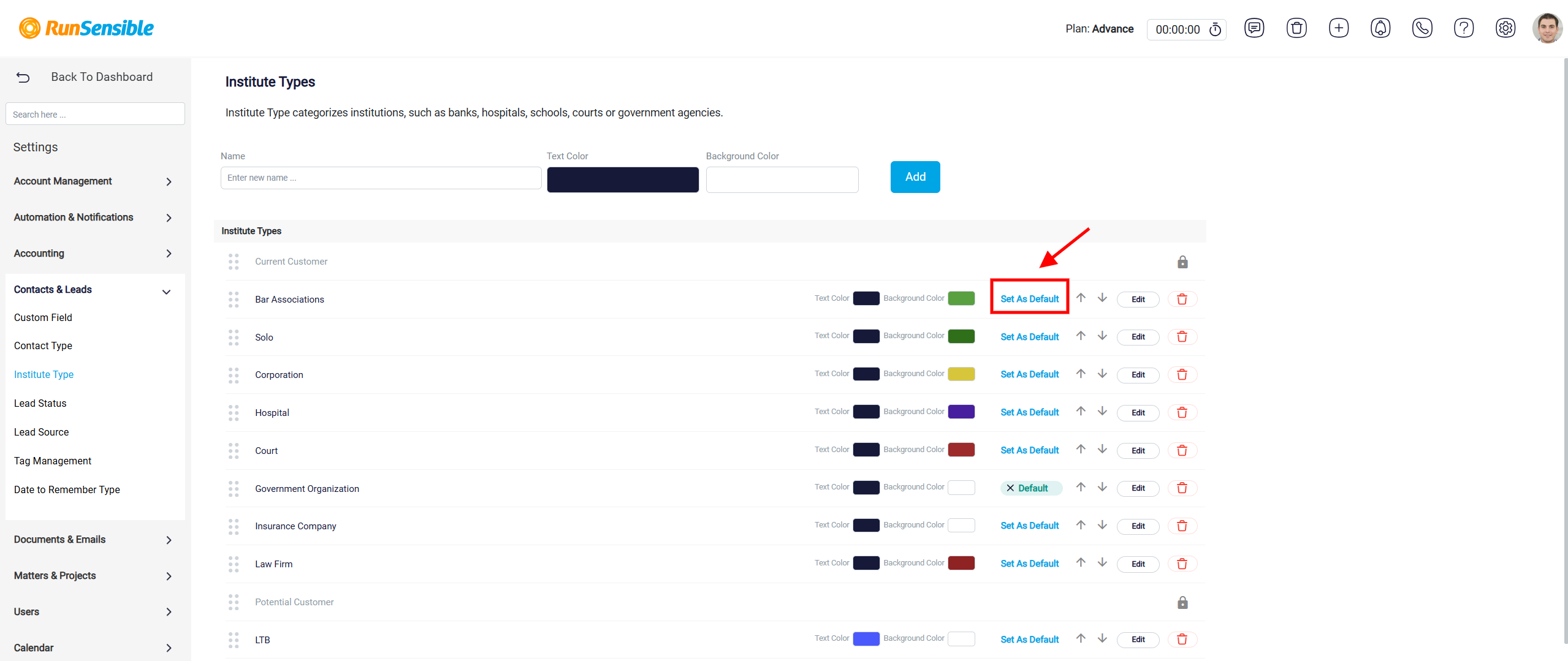Go to Tag Management settings

pos(53,461)
